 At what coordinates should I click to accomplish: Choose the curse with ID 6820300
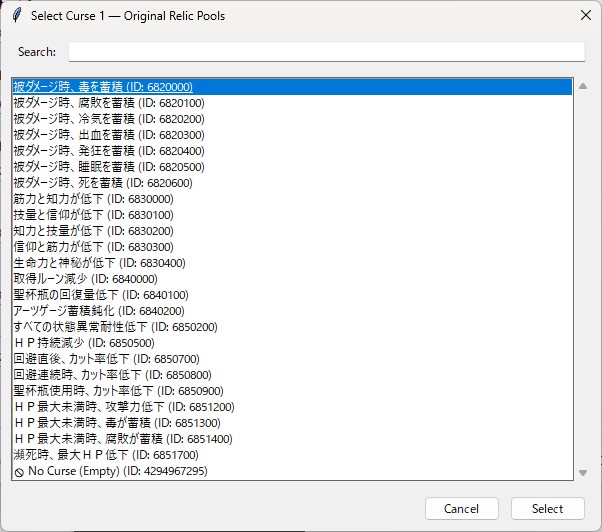(292, 135)
